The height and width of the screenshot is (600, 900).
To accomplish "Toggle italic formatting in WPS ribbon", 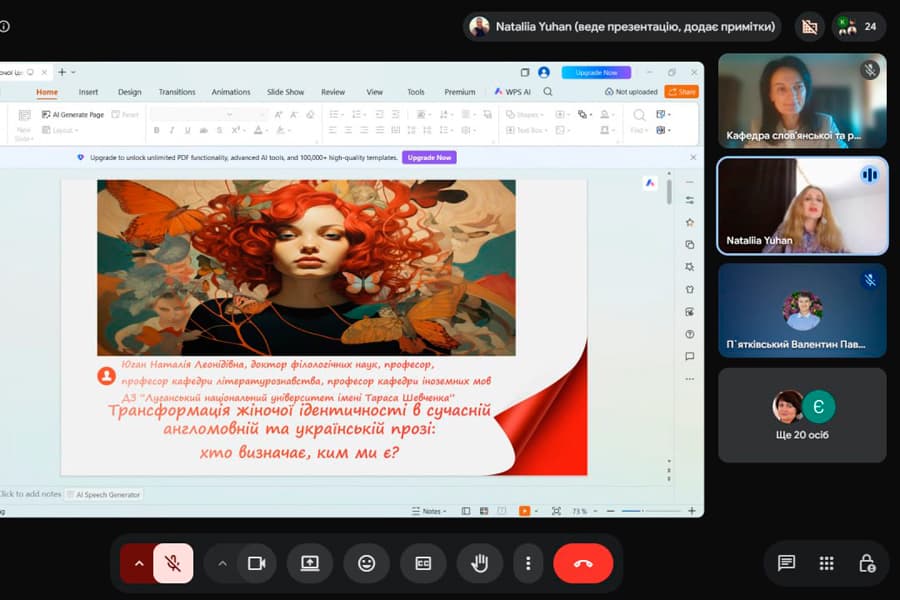I will point(172,131).
